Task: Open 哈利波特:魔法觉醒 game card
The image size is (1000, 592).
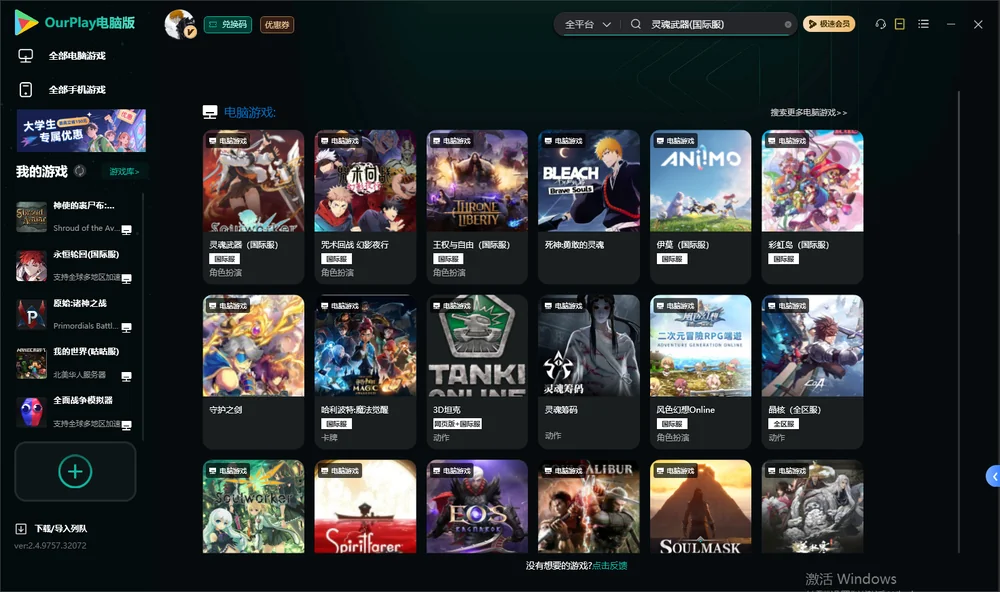Action: pyautogui.click(x=365, y=372)
